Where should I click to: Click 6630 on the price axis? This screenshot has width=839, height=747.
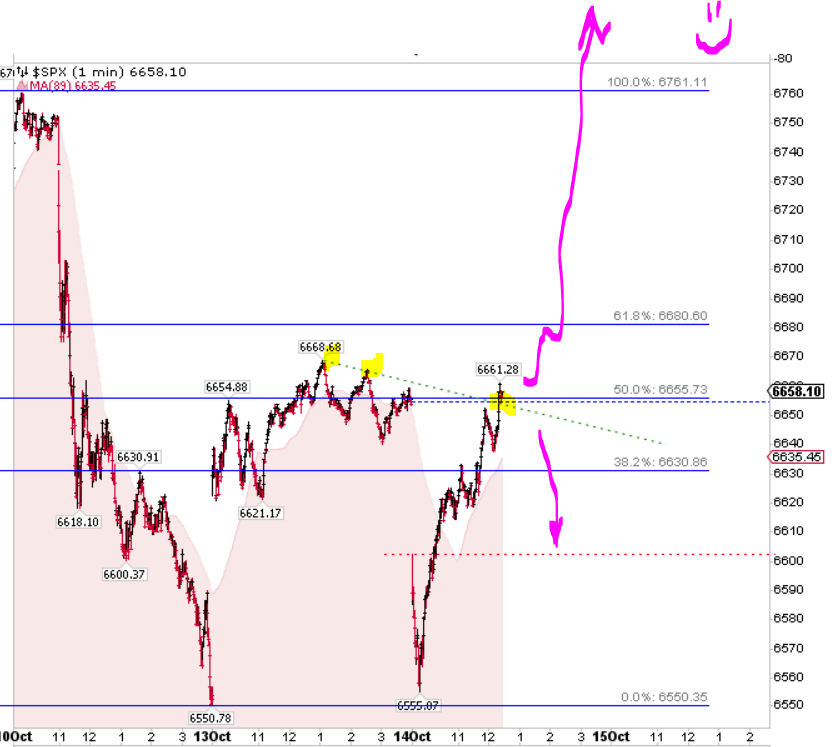point(788,473)
